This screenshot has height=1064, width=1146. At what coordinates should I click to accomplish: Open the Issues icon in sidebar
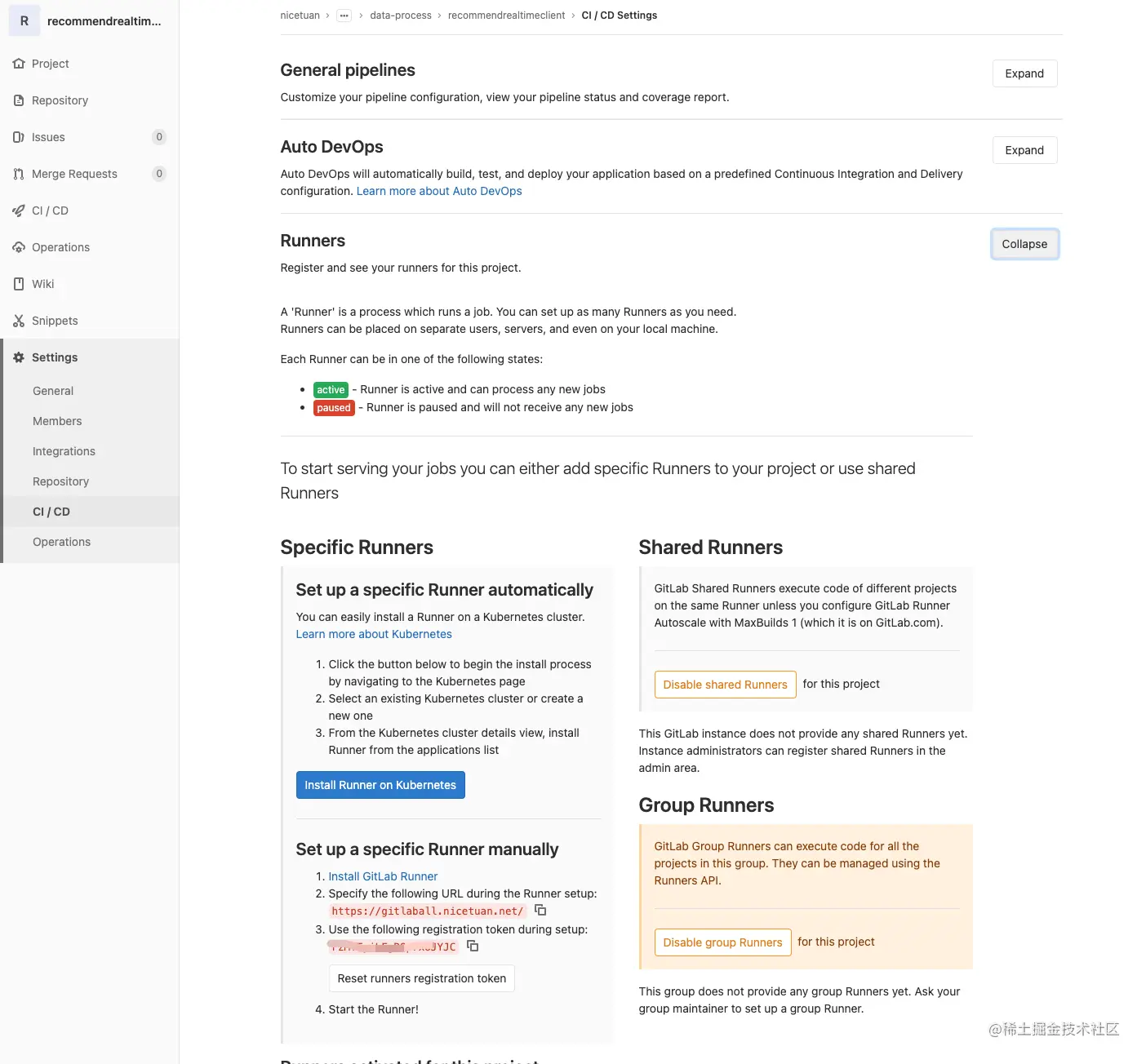click(19, 137)
